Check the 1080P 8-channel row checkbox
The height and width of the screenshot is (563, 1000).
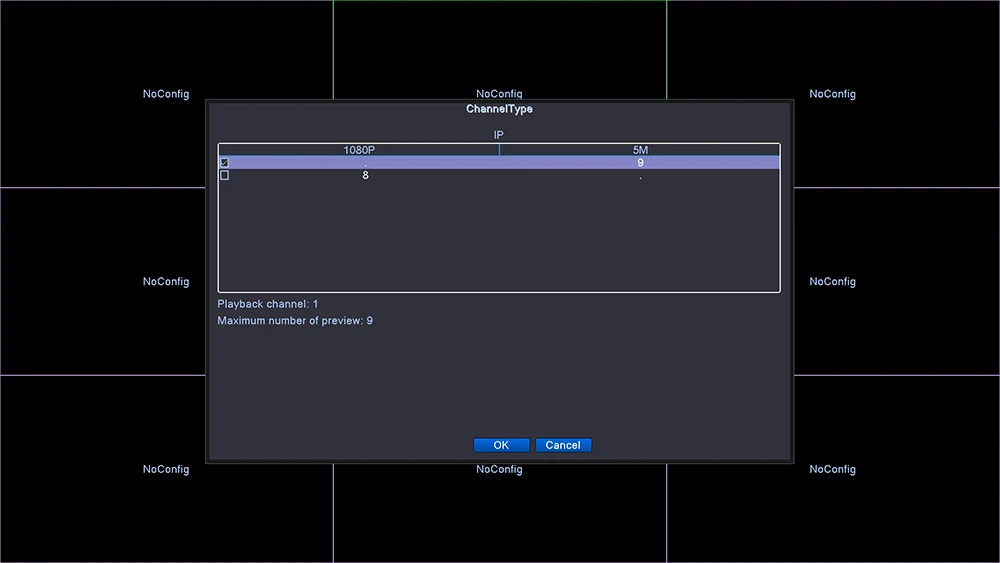tap(224, 175)
